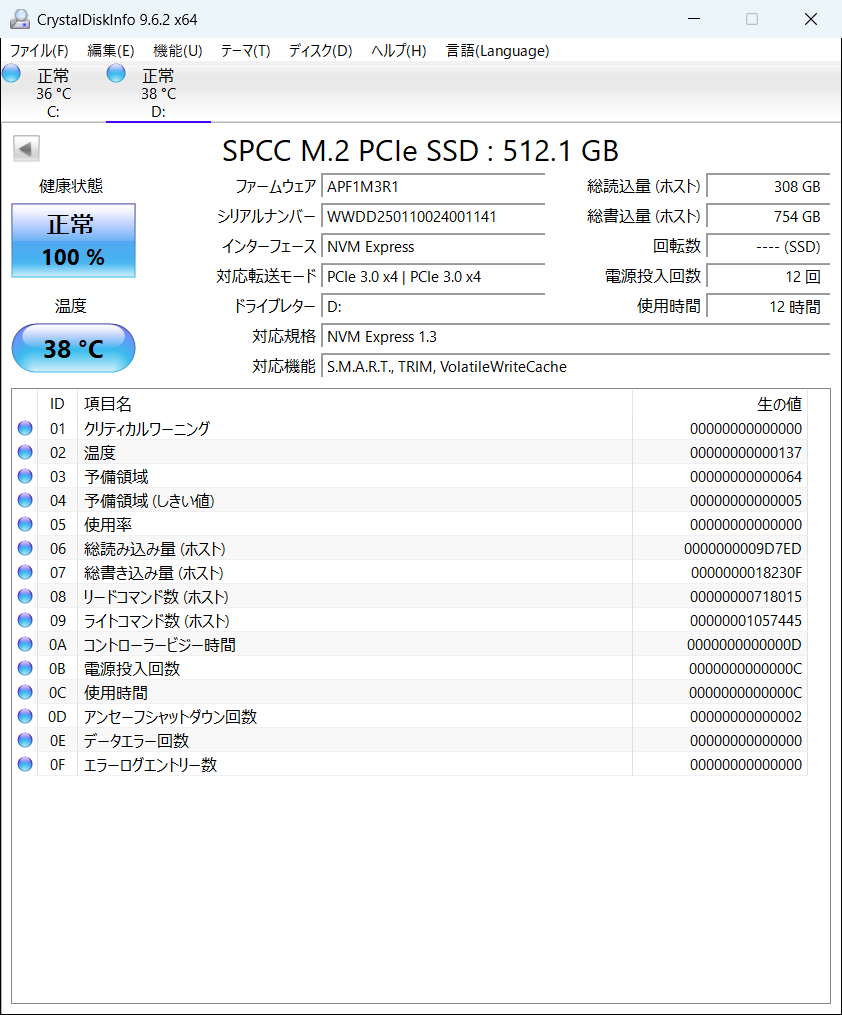The width and height of the screenshot is (842, 1015).
Task: Click status orb for ID 02 温度 row
Action: point(25,452)
